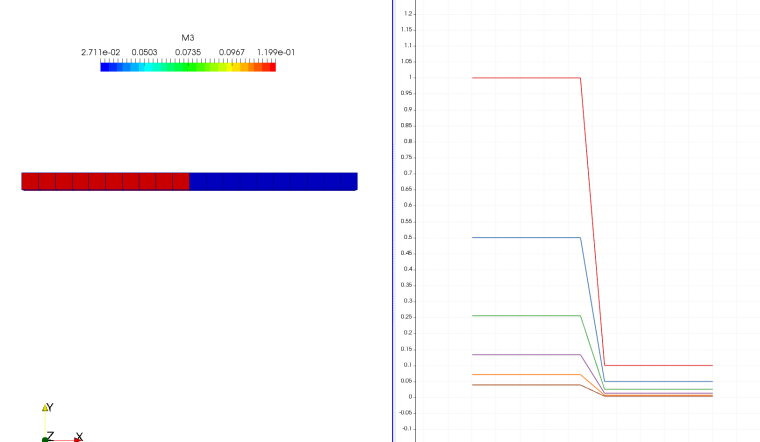Click the Y arrow of the orientation axes
The image size is (760, 442).
[x=45, y=408]
